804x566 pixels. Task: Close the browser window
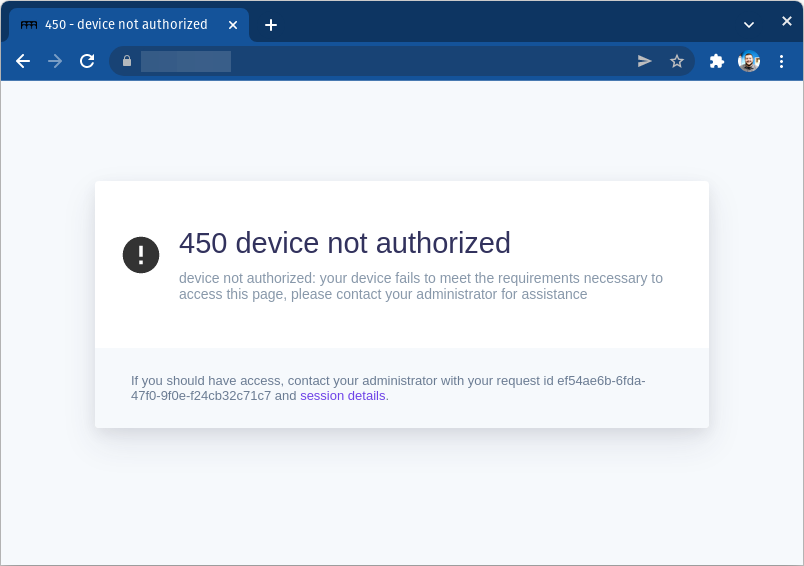[x=787, y=21]
